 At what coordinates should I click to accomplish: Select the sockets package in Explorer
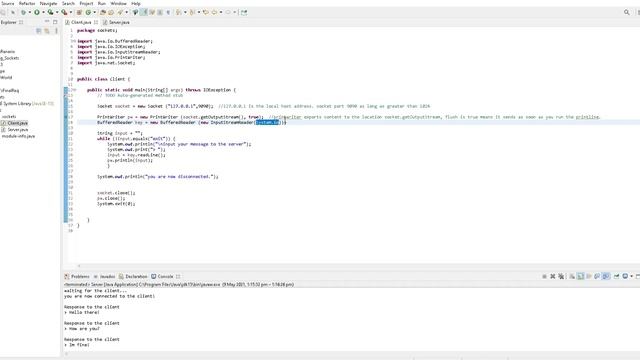[x=9, y=116]
